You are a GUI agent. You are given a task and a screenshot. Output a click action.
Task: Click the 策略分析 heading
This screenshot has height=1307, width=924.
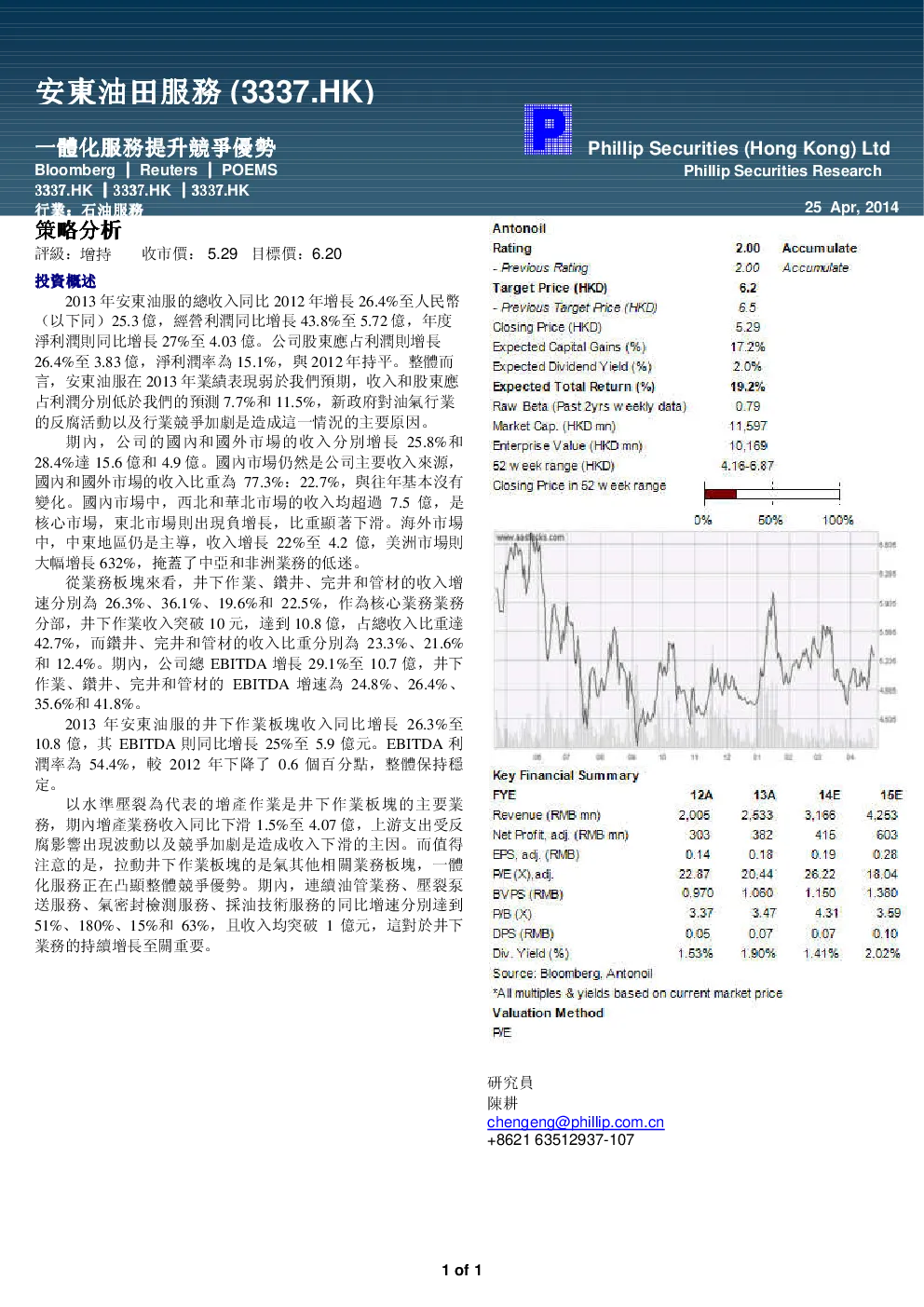coord(78,230)
